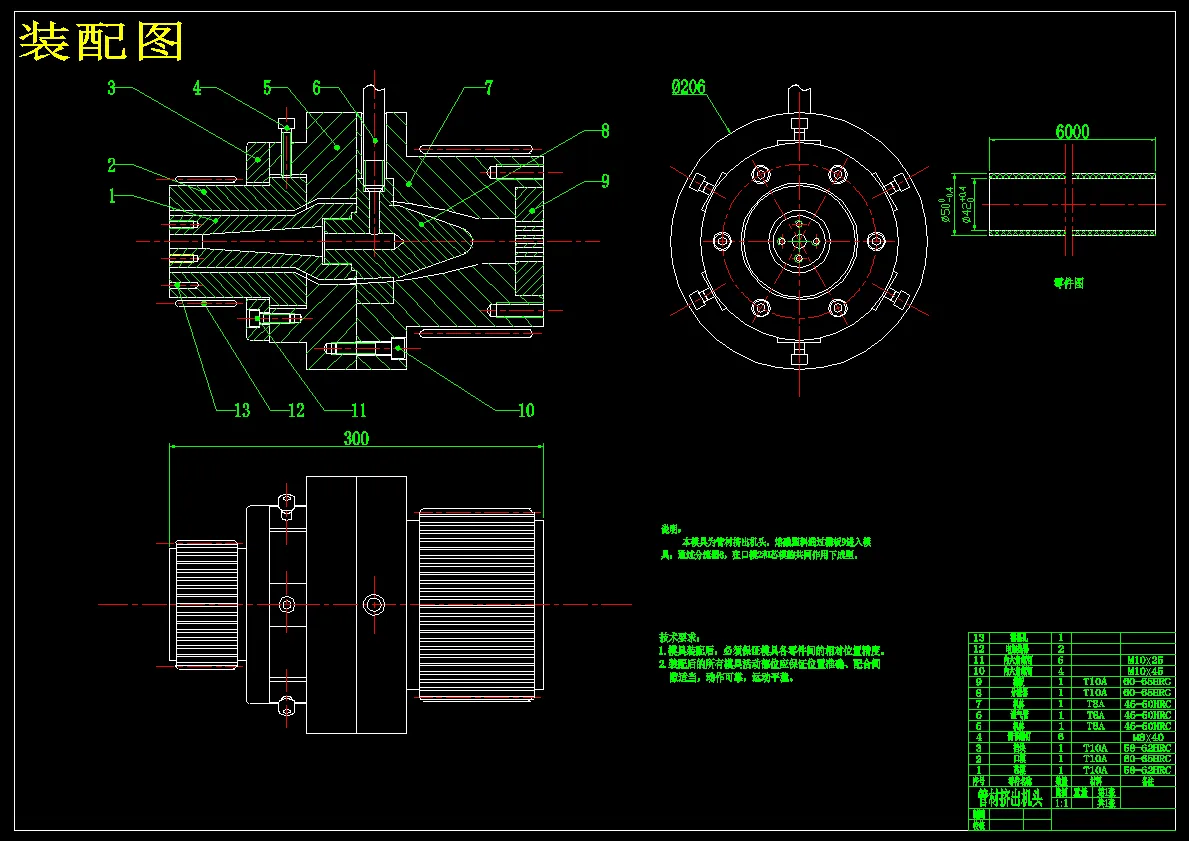Viewport: 1189px width, 841px height.
Task: Select the yellow title text 装配图
Action: tap(101, 42)
